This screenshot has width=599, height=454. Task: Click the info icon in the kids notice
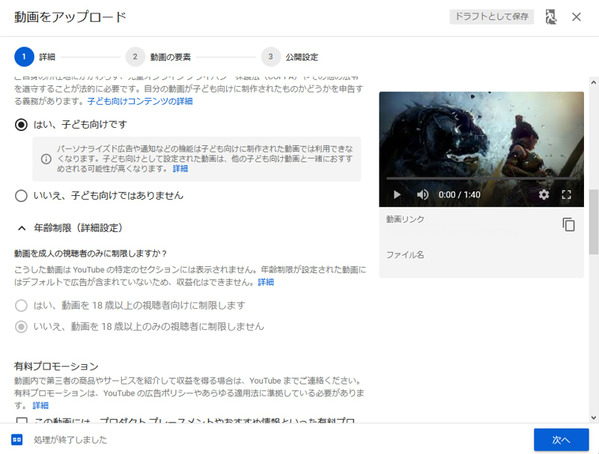[x=46, y=159]
